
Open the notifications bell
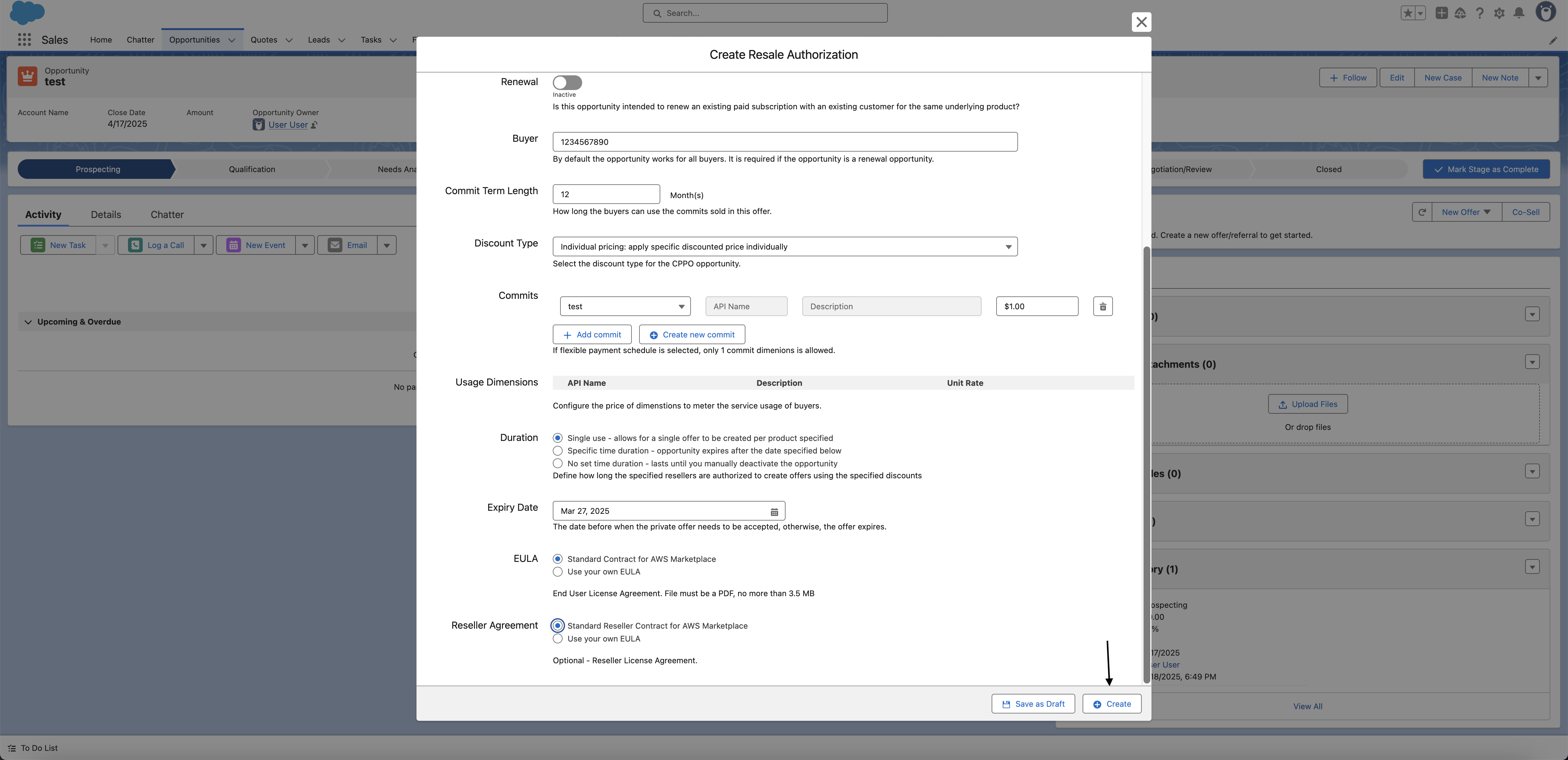coord(1519,13)
